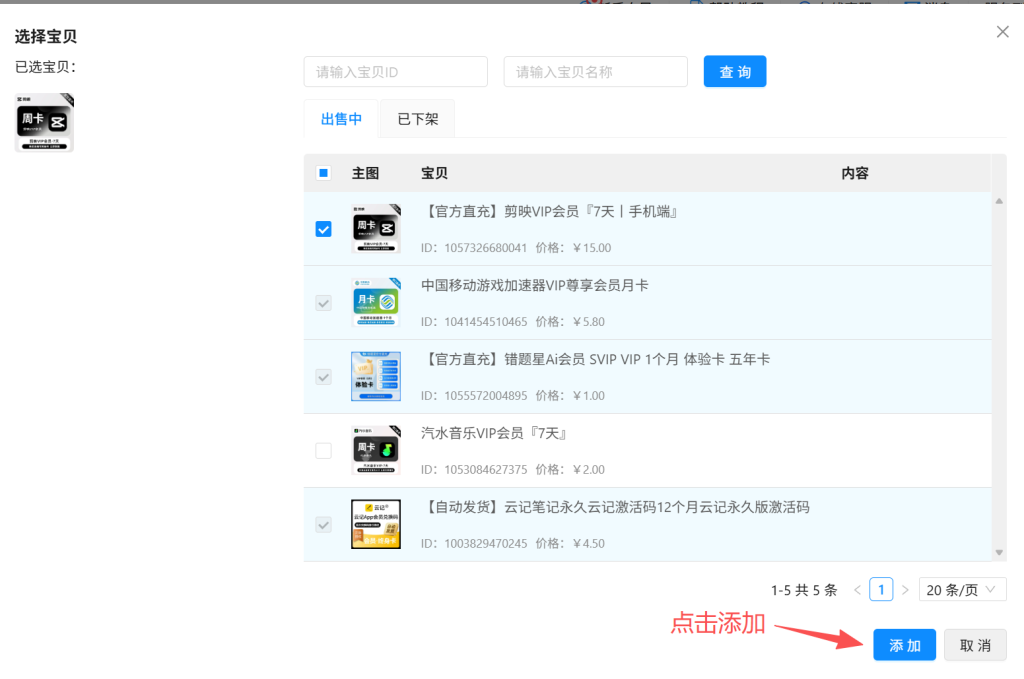Image resolution: width=1024 pixels, height=679 pixels.
Task: Click the 添加 button
Action: pyautogui.click(x=904, y=645)
